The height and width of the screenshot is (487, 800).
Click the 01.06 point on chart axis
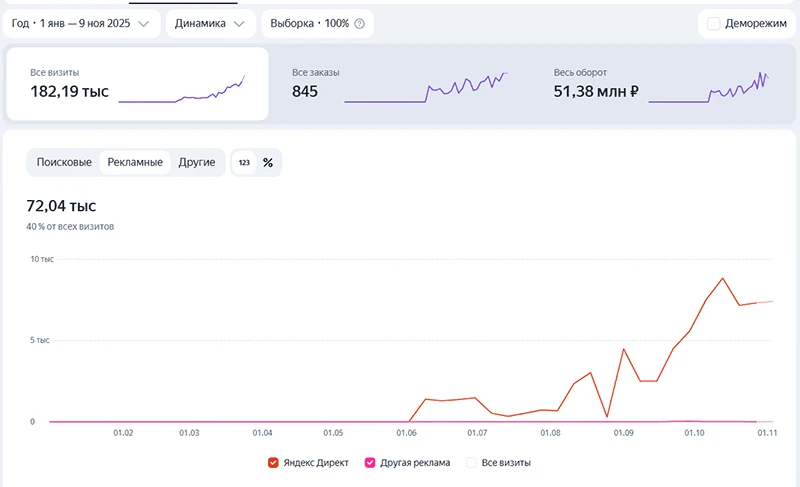407,432
